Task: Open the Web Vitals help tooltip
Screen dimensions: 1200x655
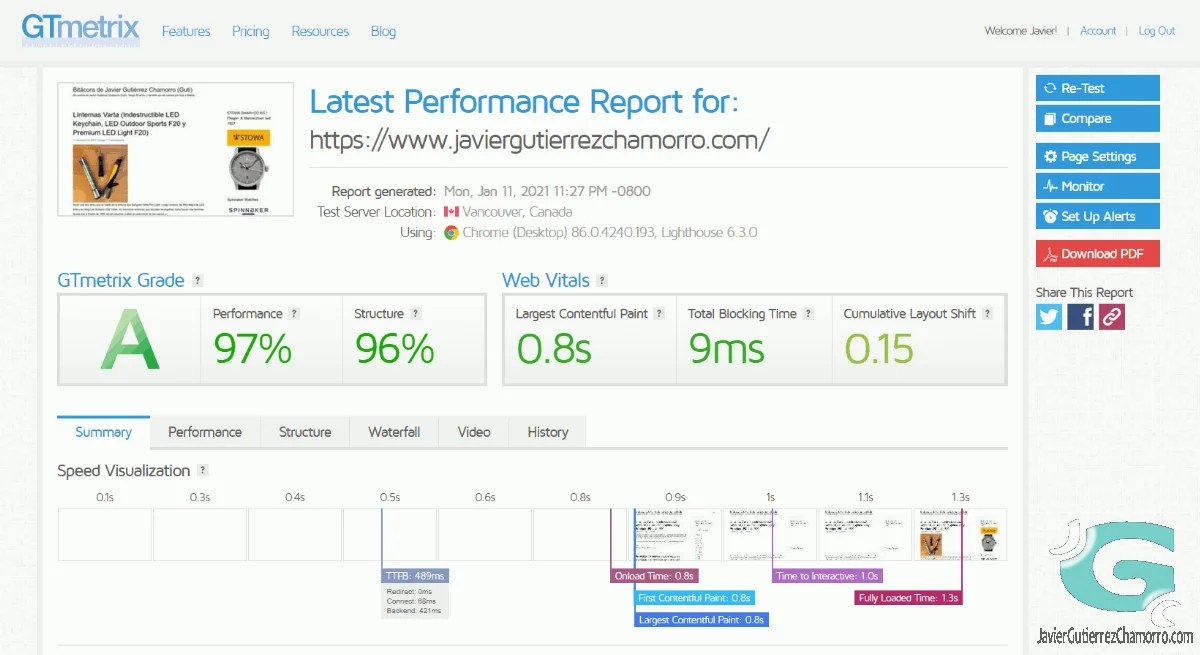Action: (x=602, y=281)
